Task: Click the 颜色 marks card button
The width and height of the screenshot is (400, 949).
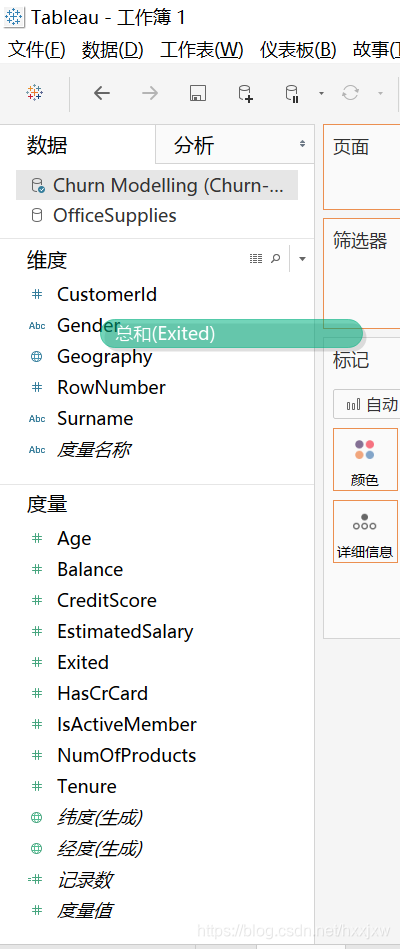Action: pos(366,459)
